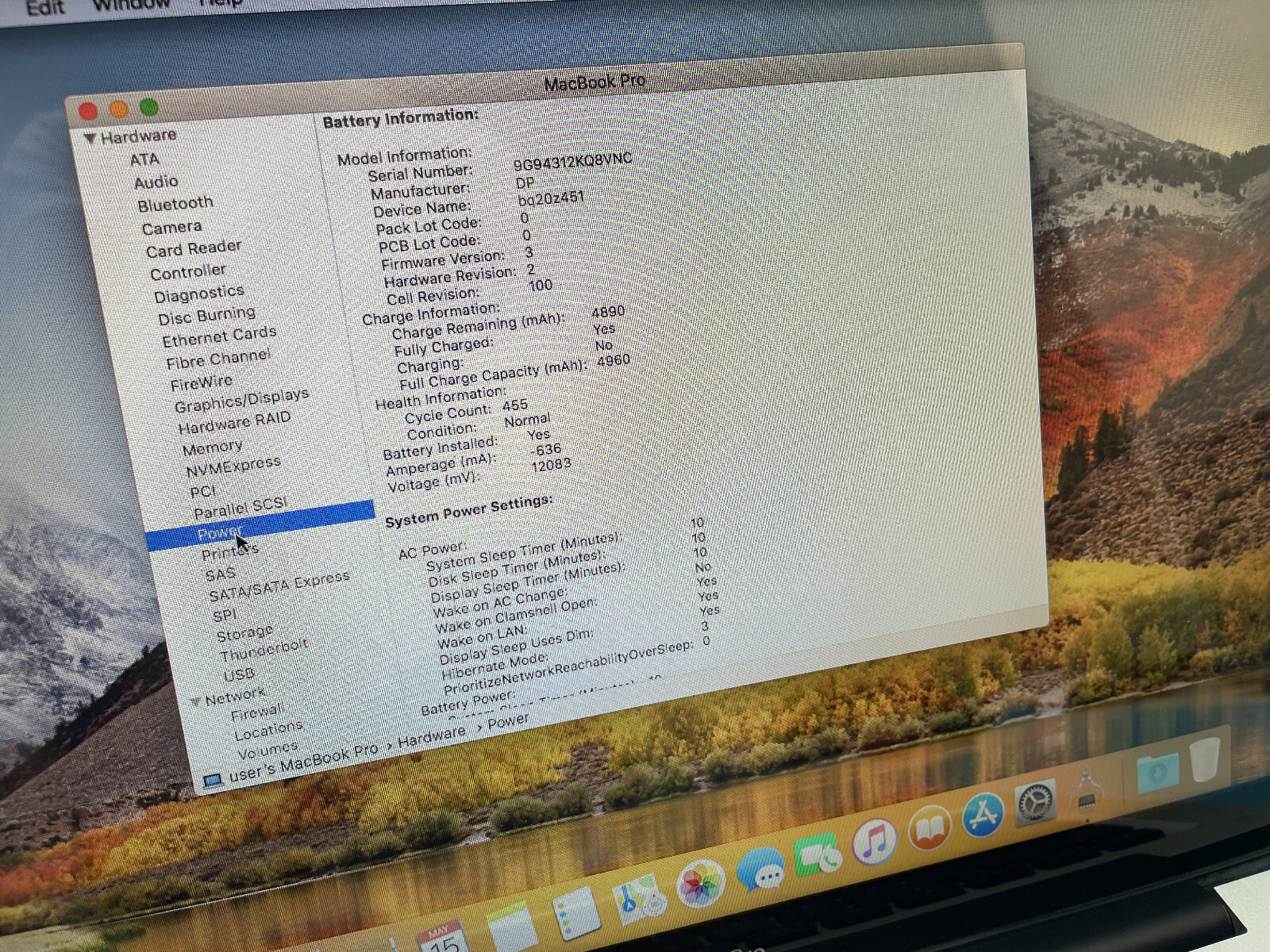
Task: Open the Window menu
Action: (131, 5)
